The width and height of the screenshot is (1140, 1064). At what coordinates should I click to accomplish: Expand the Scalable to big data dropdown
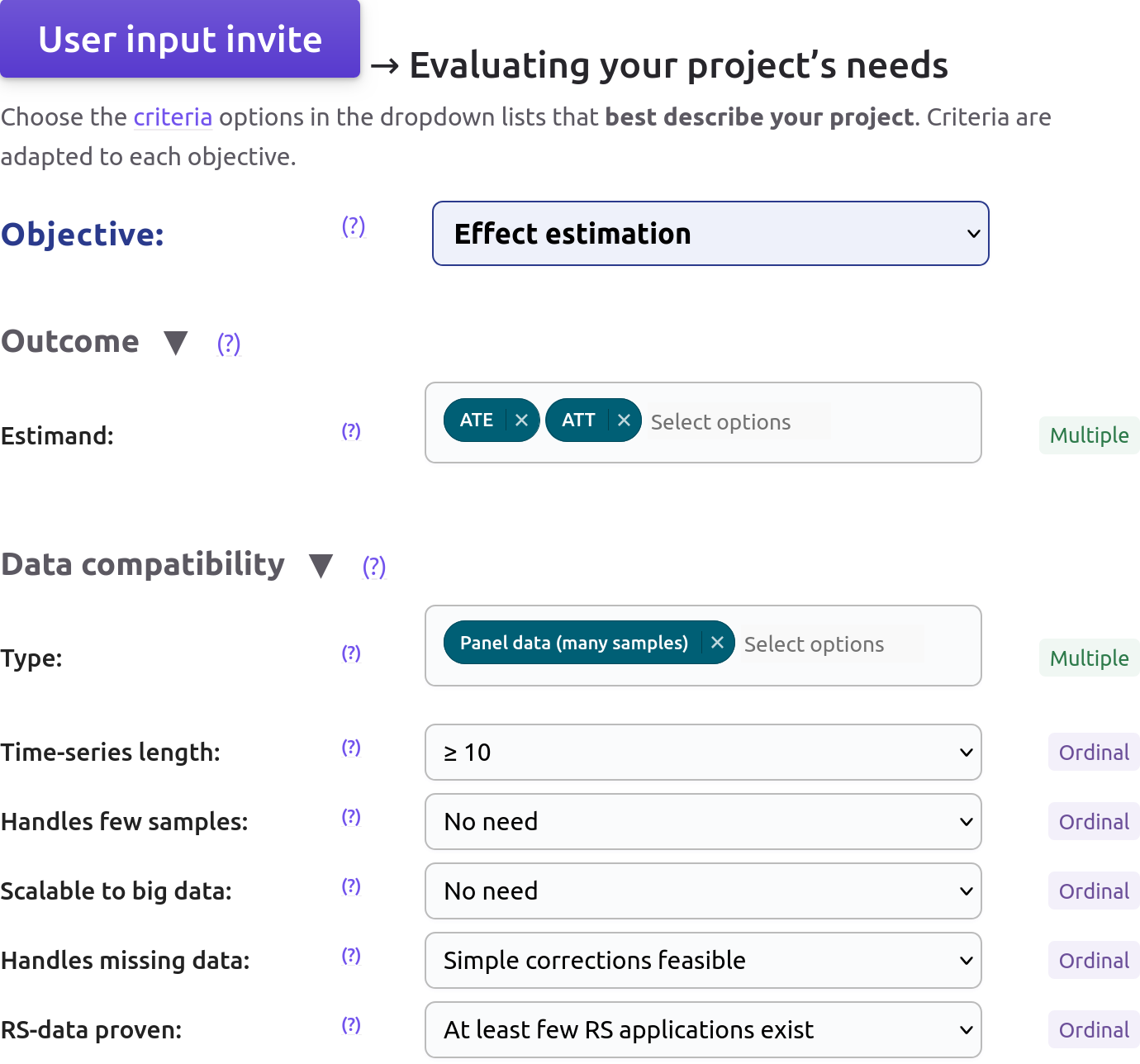pyautogui.click(x=703, y=891)
